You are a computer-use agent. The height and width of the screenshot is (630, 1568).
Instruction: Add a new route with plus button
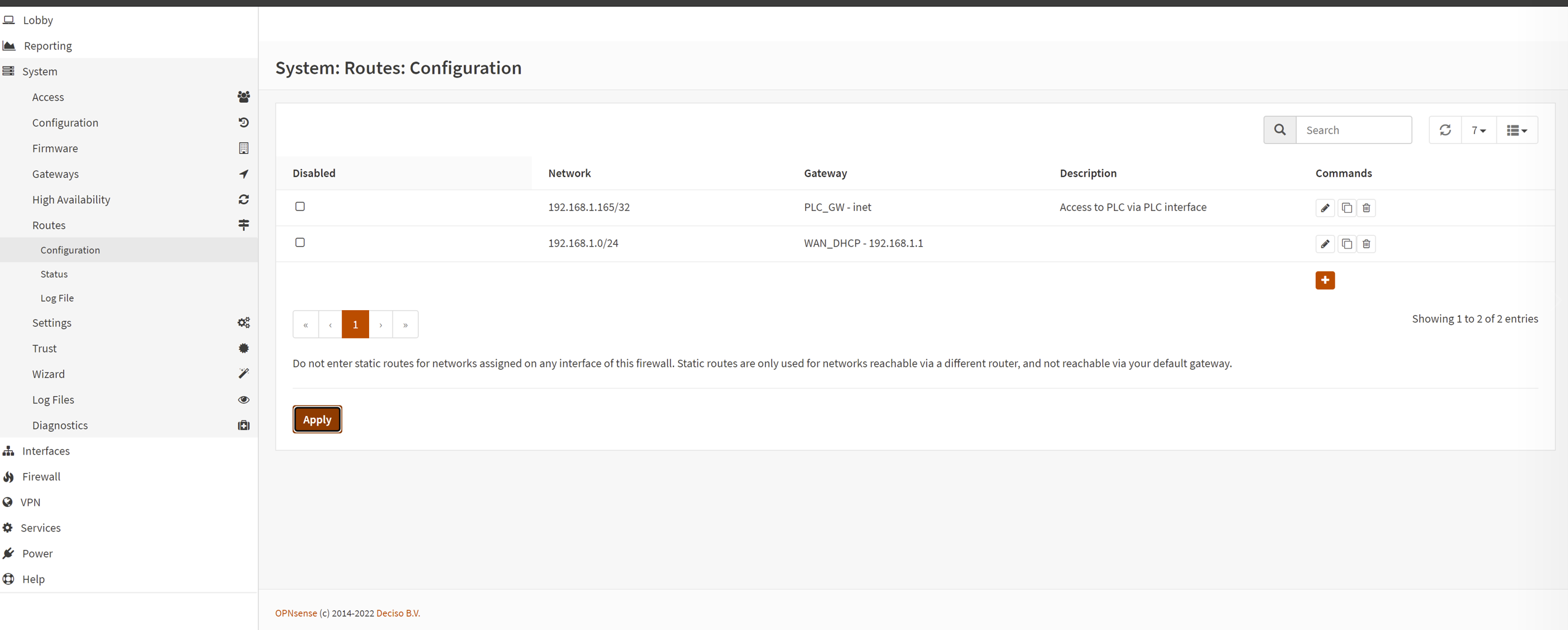(x=1324, y=280)
